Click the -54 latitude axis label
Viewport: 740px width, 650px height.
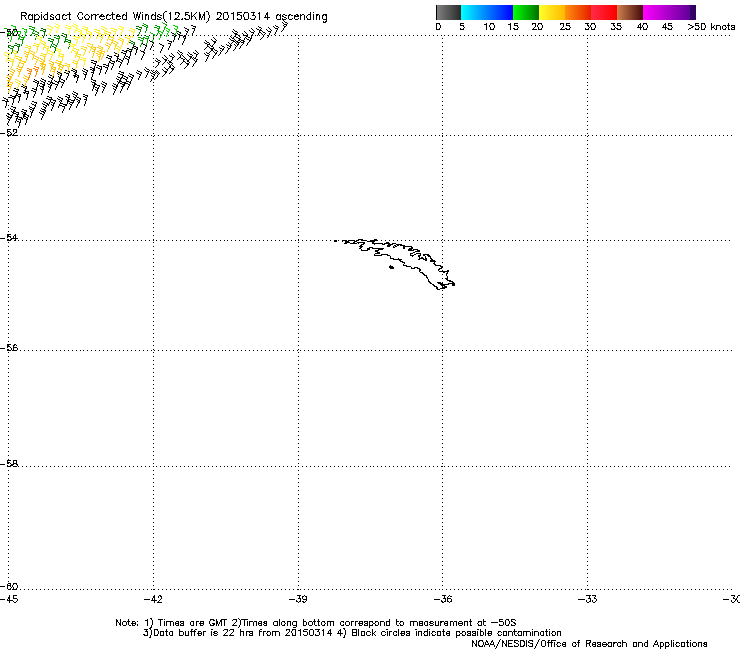click(x=9, y=237)
